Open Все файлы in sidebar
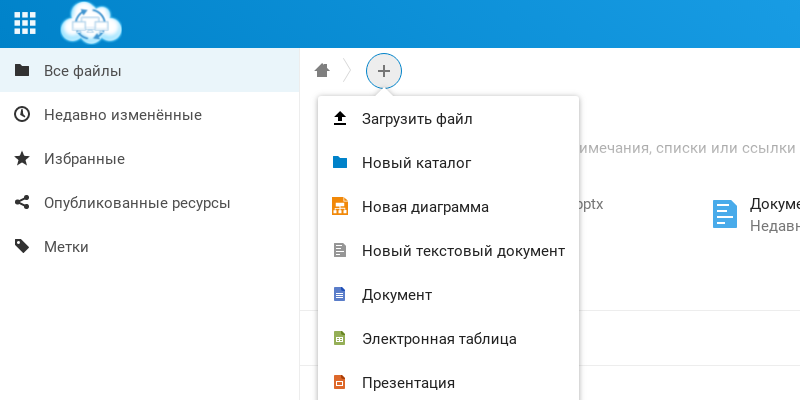This screenshot has height=400, width=800. (149, 70)
